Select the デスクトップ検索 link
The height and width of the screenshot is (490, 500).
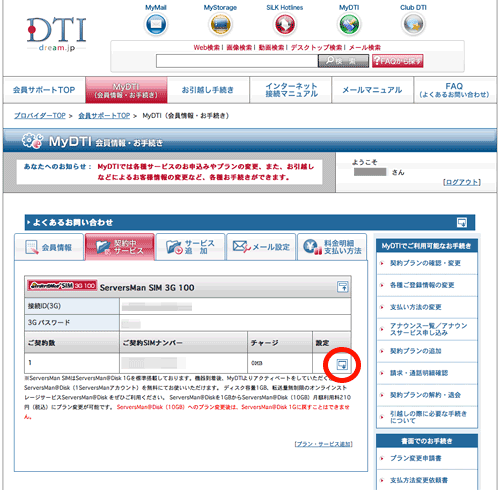316,47
